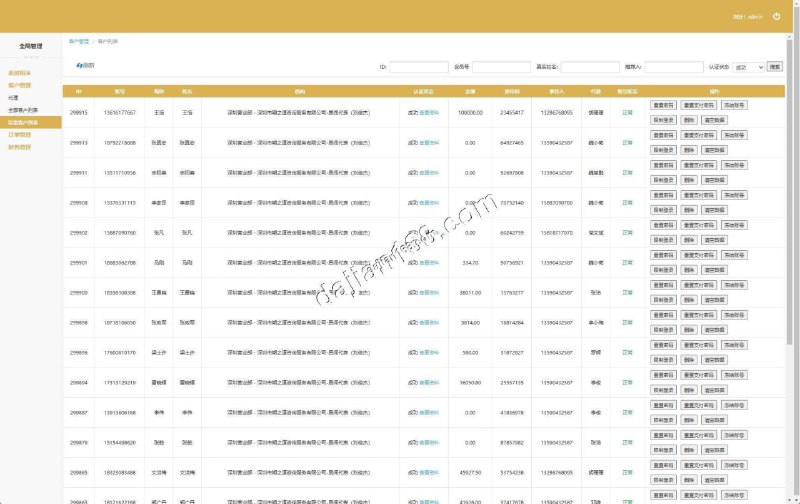The height and width of the screenshot is (504, 800).
Task: Click the ID search input field
Action: click(x=418, y=67)
